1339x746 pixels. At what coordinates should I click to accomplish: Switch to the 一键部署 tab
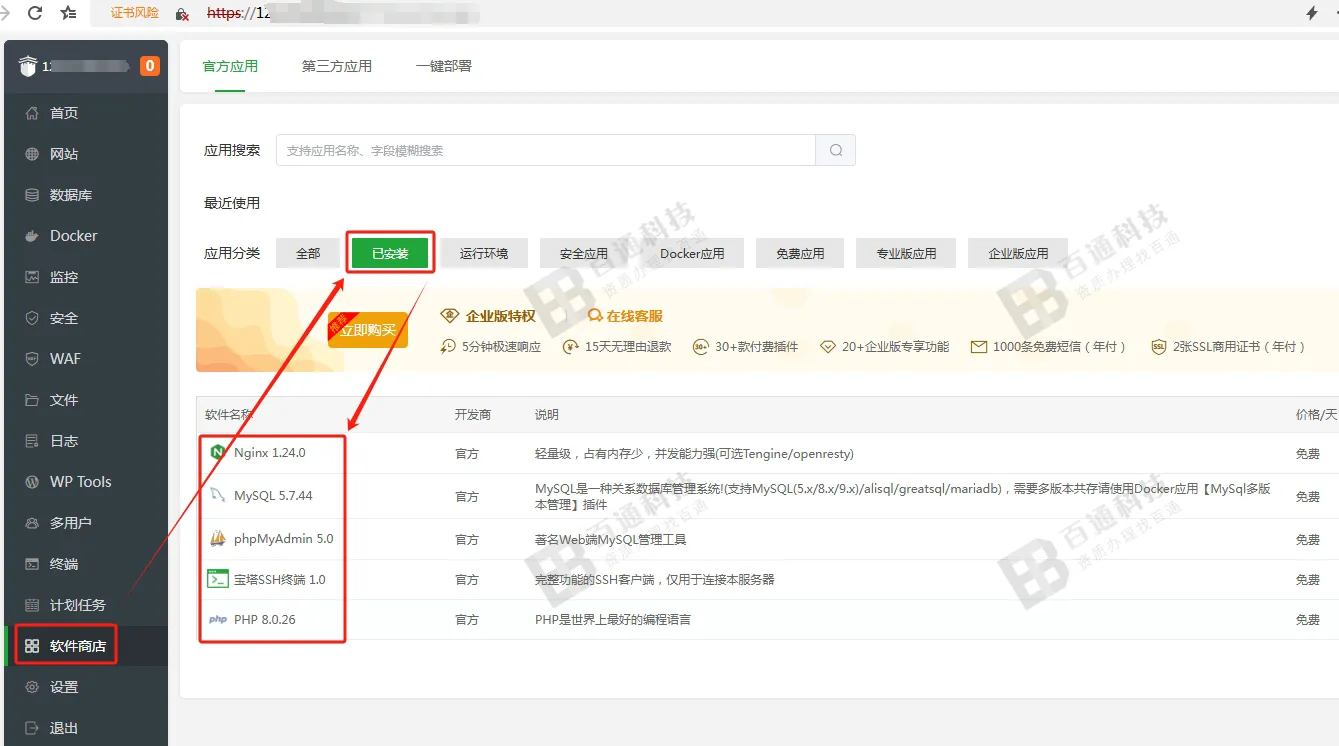[444, 66]
